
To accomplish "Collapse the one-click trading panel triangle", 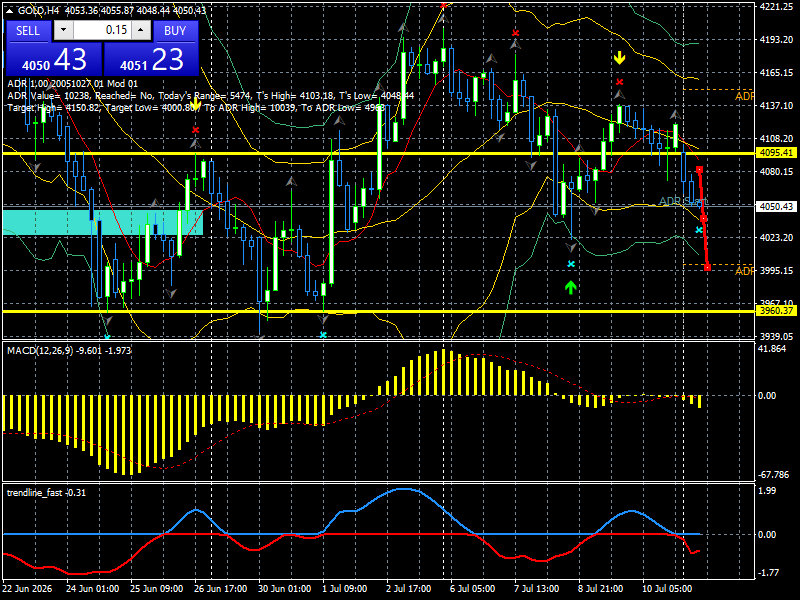I will point(10,10).
